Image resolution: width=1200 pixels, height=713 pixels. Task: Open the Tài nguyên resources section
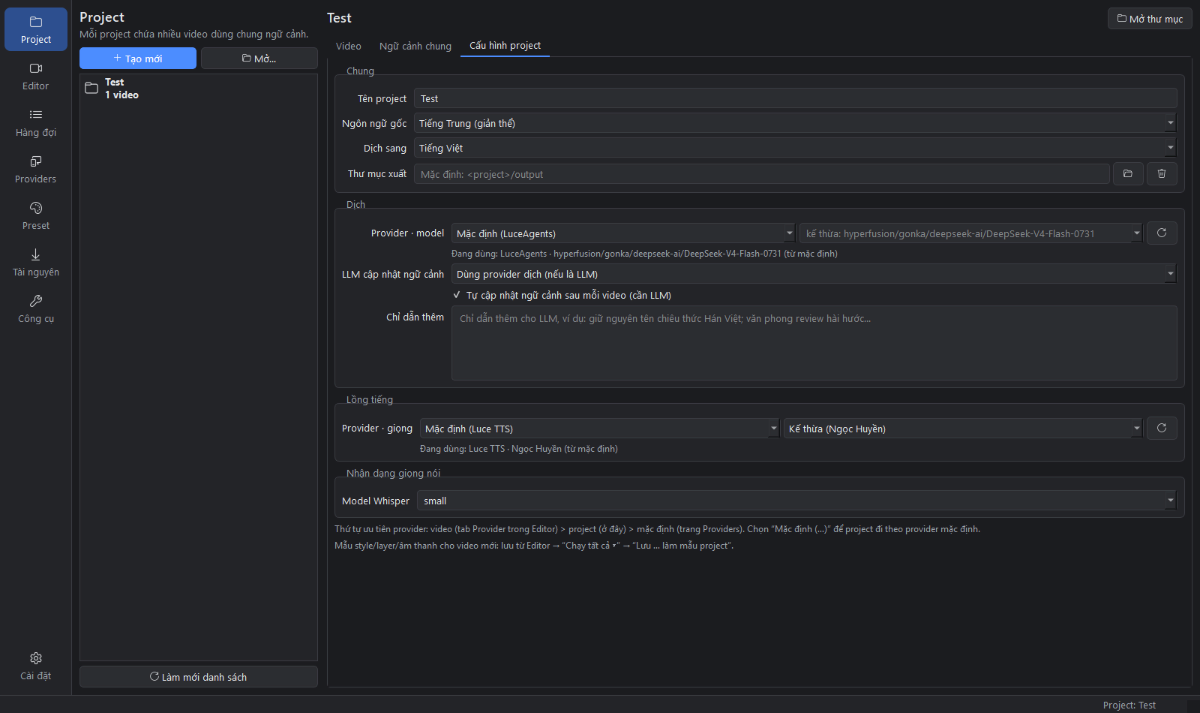pos(35,262)
